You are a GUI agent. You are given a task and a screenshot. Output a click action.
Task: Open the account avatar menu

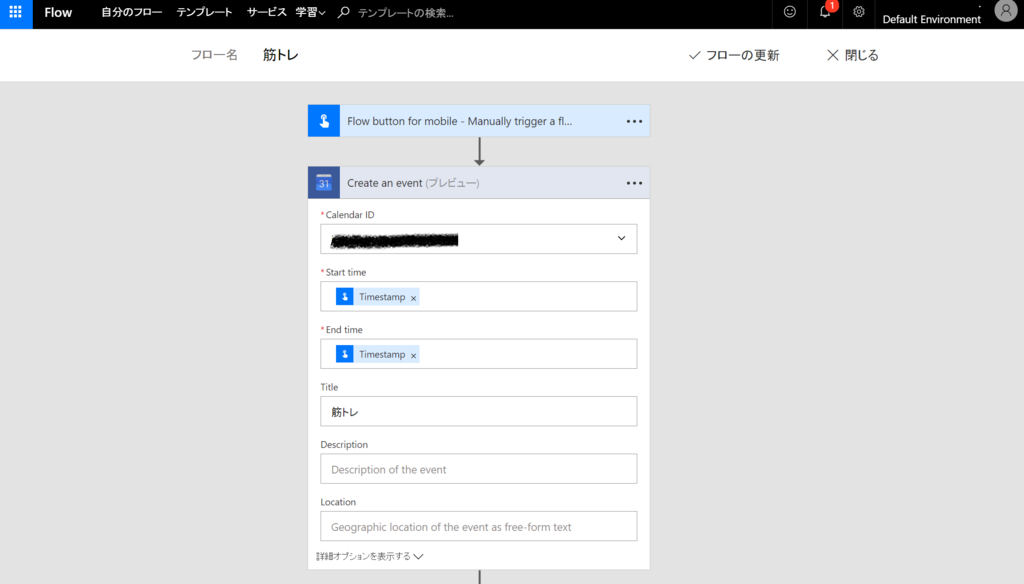pyautogui.click(x=1005, y=12)
